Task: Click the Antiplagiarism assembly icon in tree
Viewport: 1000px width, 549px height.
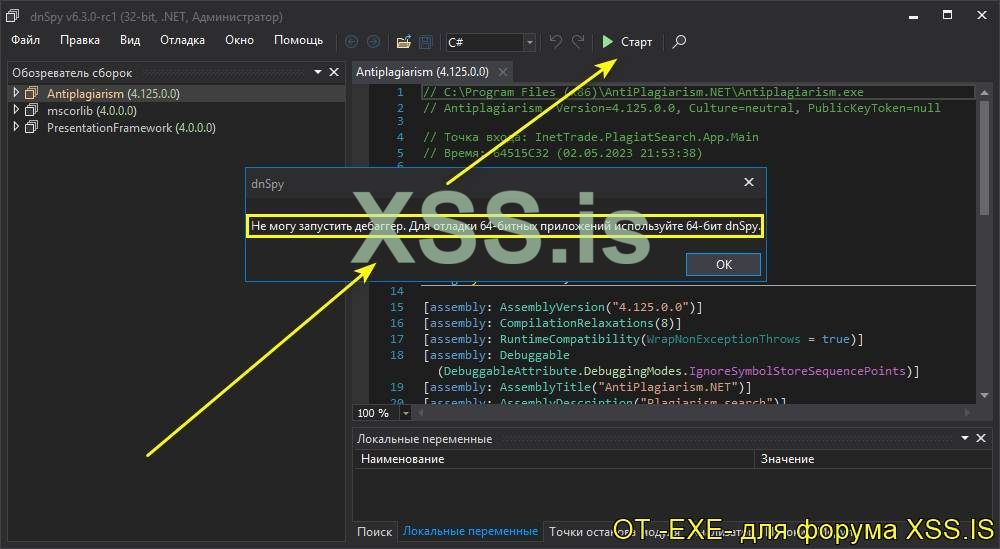Action: 31,93
